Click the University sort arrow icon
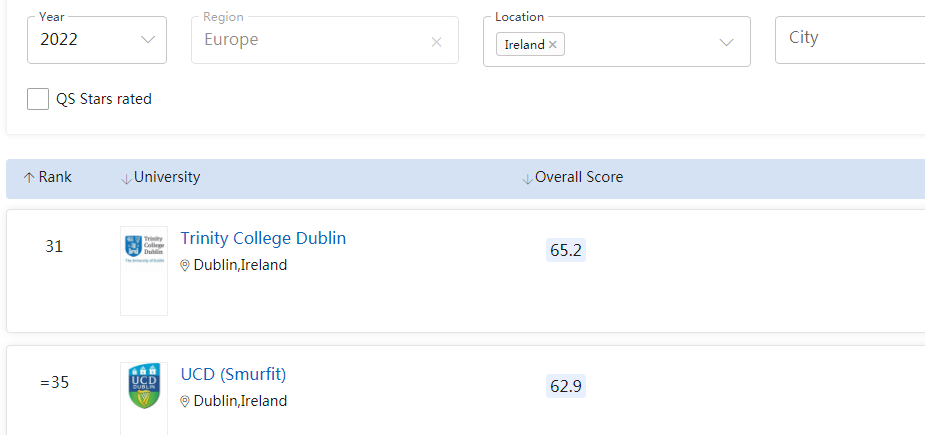This screenshot has height=435, width=925. 126,178
